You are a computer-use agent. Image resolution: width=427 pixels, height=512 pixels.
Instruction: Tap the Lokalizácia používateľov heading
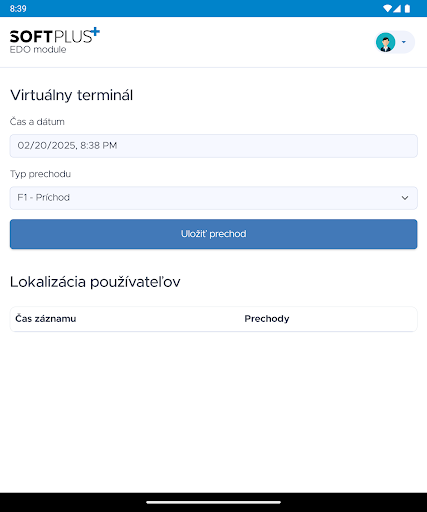click(95, 282)
